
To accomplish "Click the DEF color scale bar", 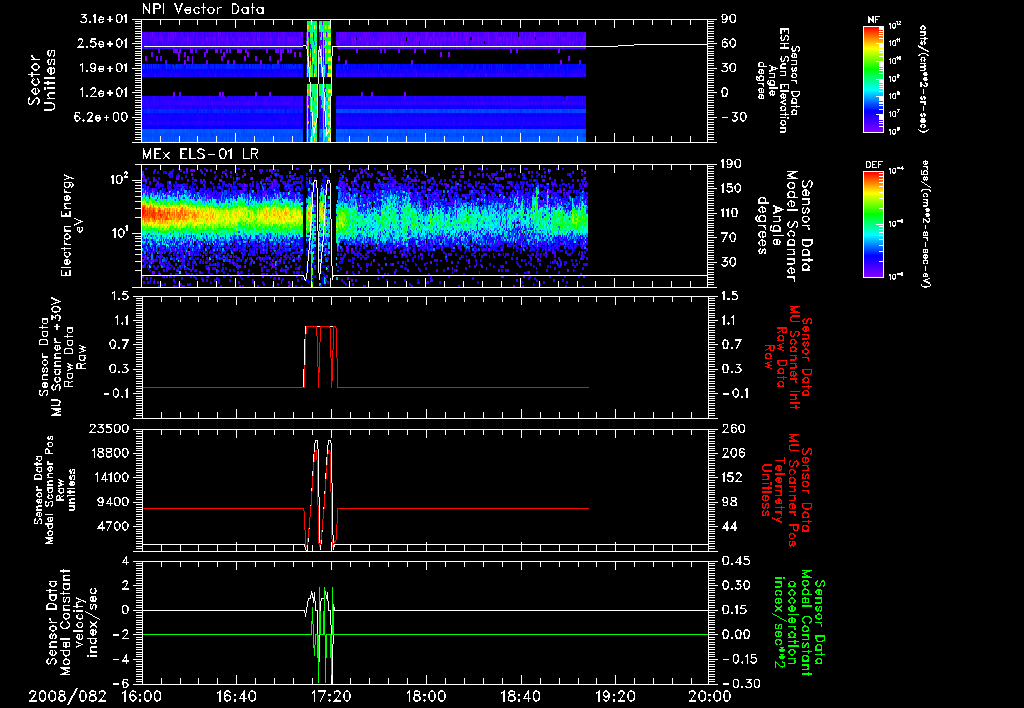I will click(873, 224).
